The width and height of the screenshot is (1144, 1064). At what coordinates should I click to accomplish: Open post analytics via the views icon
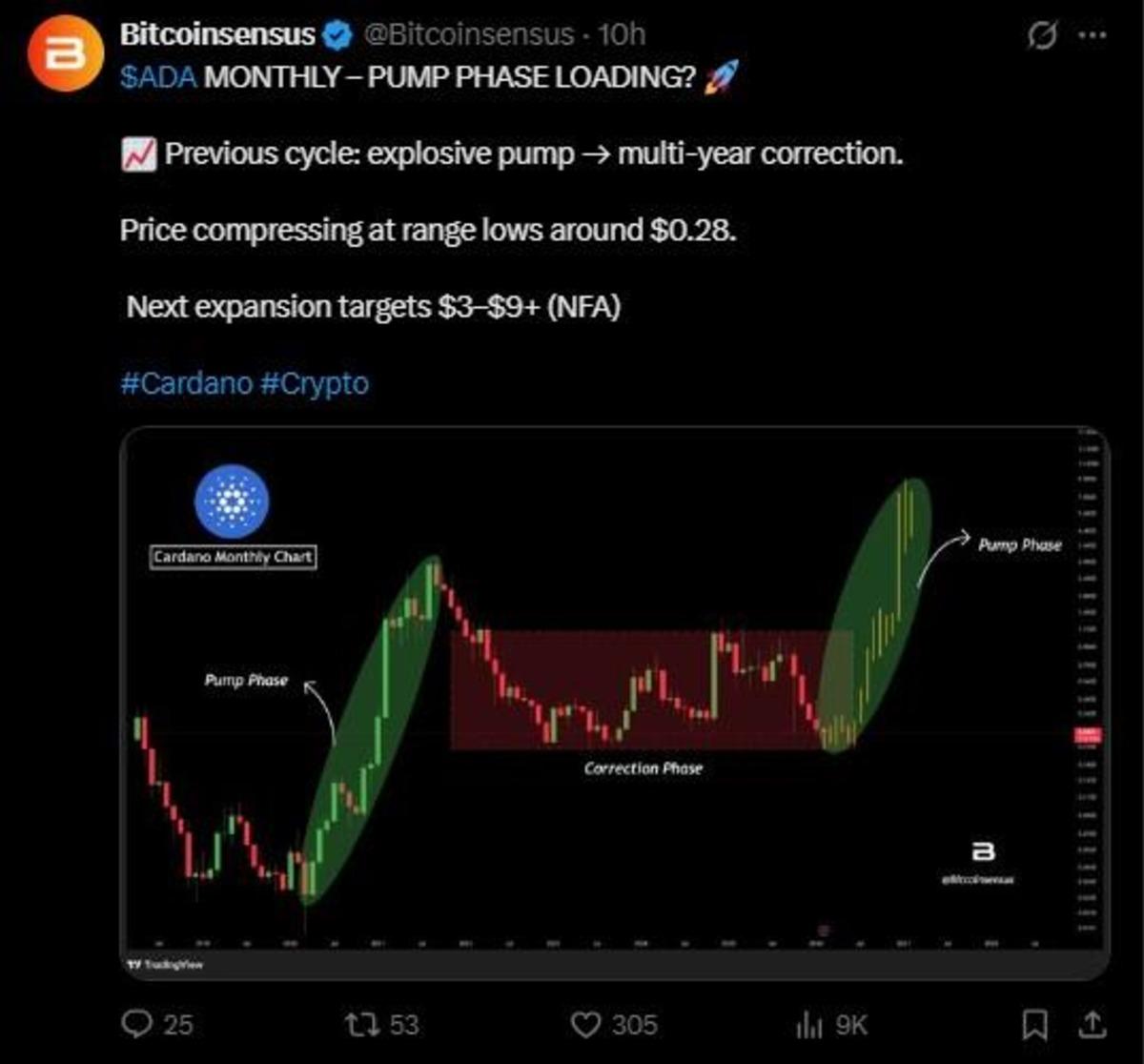[x=809, y=1025]
